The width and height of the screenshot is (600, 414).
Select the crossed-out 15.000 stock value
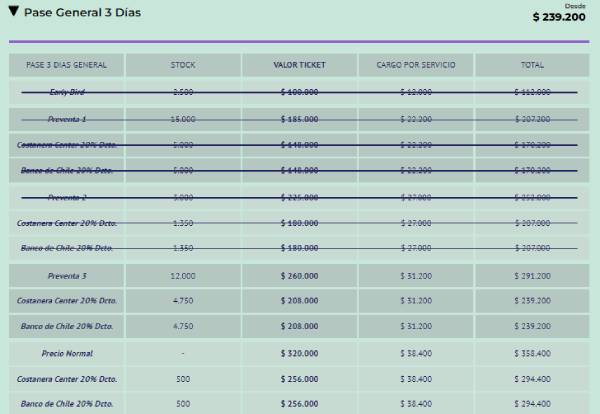[183, 119]
